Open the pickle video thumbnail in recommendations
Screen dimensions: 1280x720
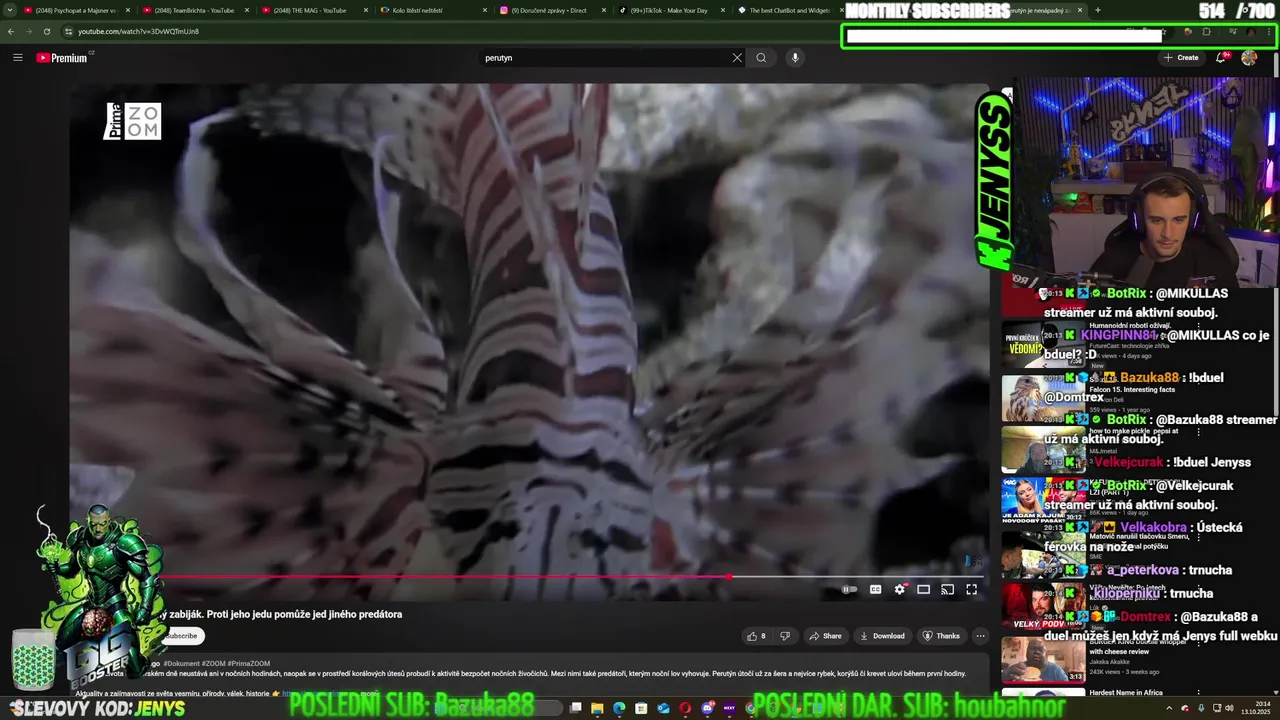(x=1044, y=450)
